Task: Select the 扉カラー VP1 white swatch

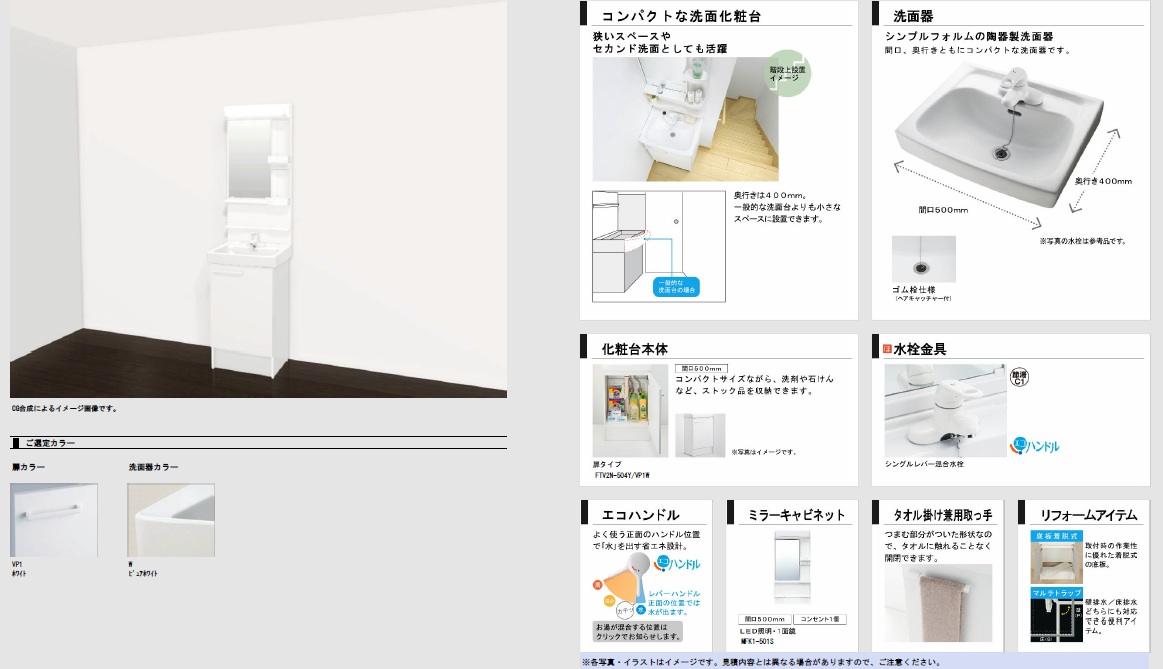Action: 54,520
